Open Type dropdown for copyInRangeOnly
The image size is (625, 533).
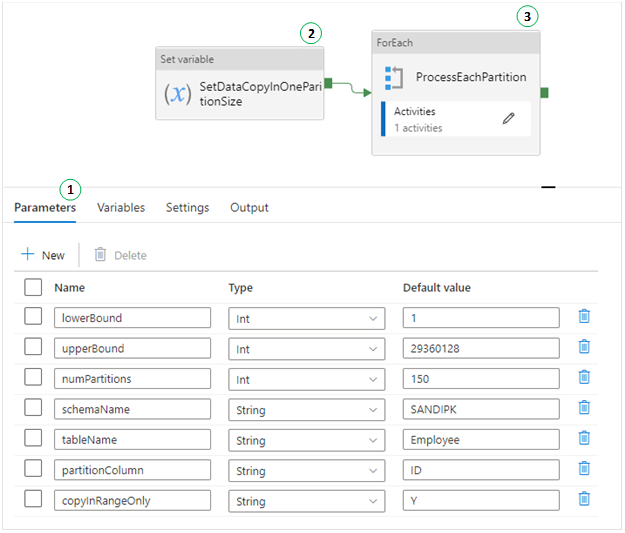306,500
